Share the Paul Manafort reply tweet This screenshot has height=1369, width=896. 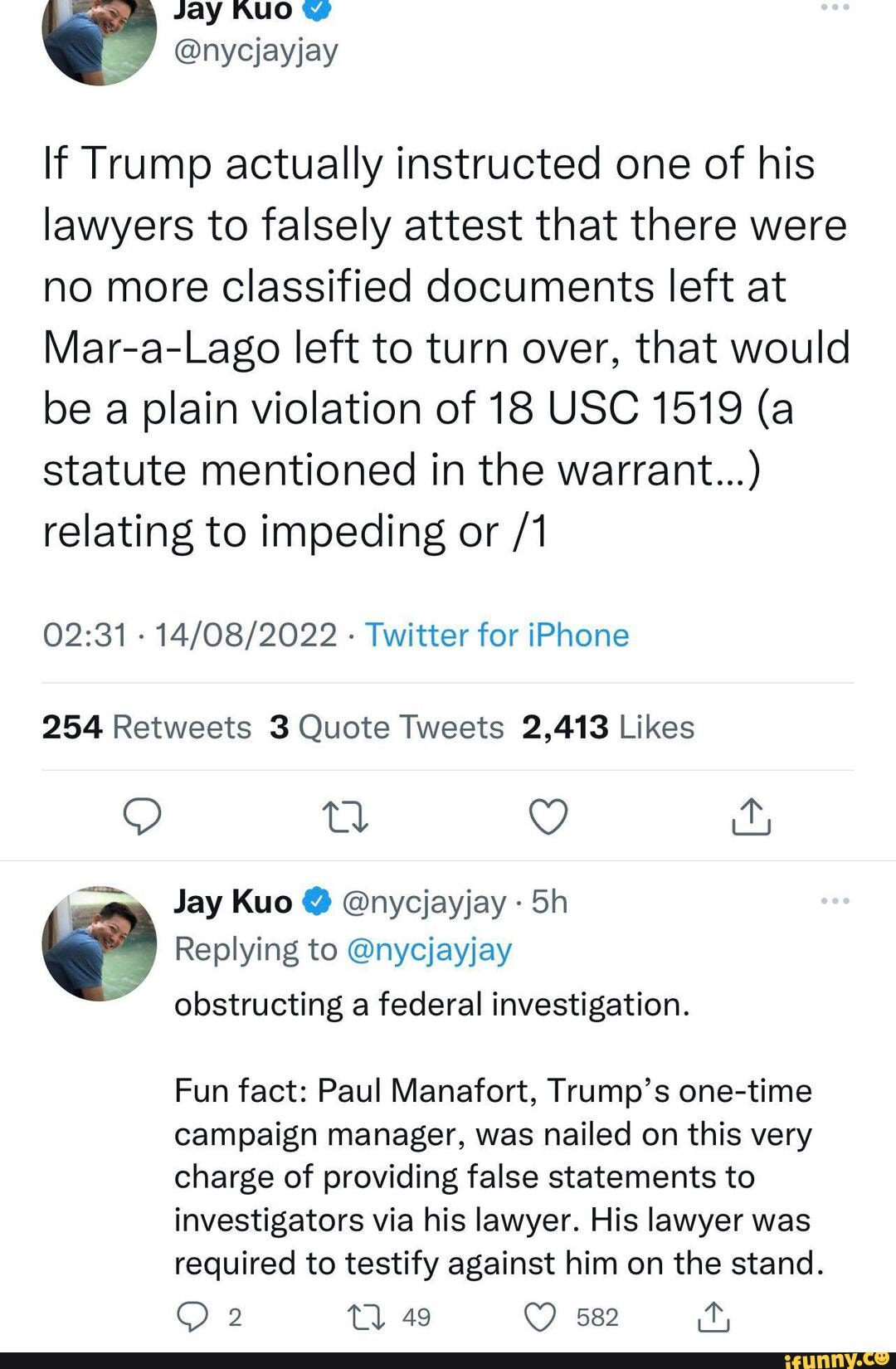(x=713, y=1318)
